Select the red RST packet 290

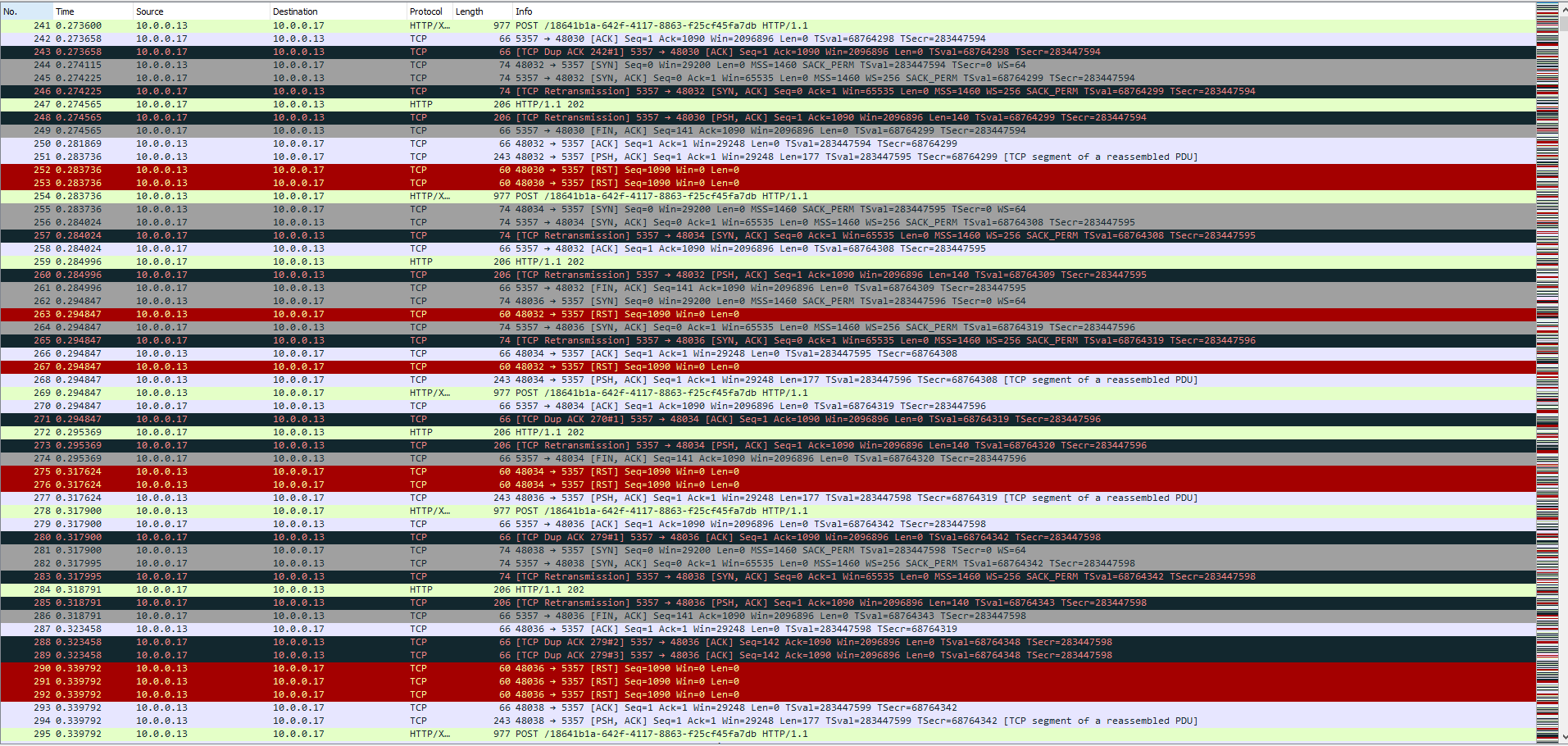coord(574,668)
